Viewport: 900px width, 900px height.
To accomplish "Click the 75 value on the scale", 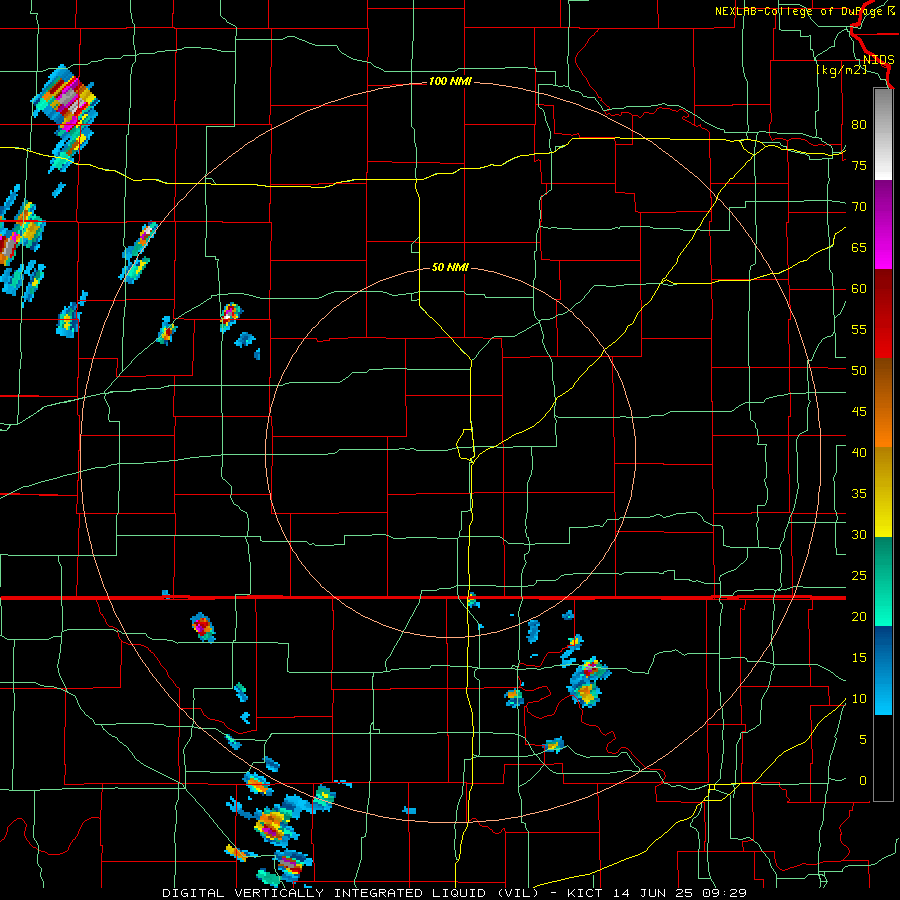I will pos(859,166).
